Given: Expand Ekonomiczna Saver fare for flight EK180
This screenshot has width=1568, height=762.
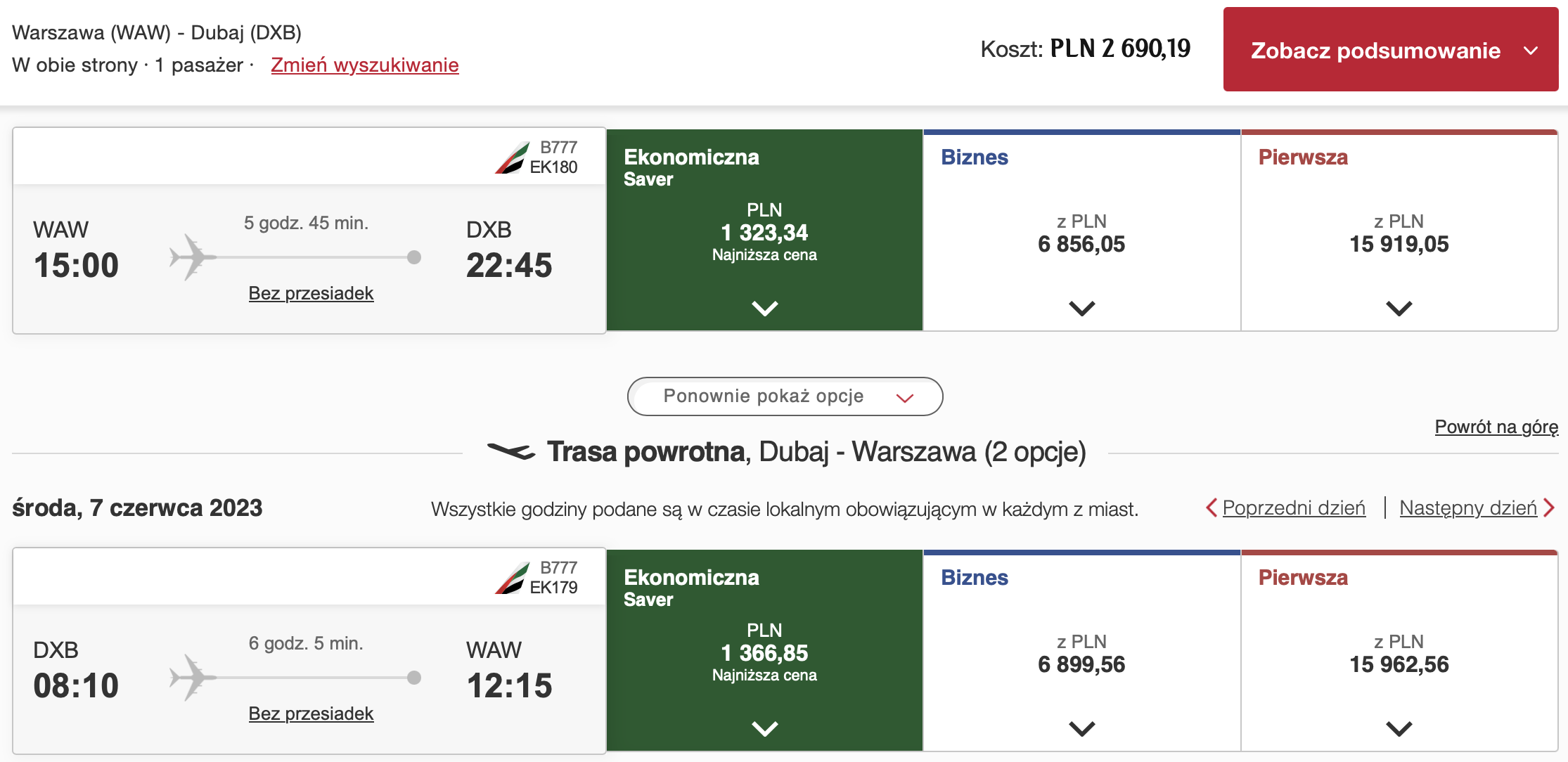Looking at the screenshot, I should coord(764,308).
